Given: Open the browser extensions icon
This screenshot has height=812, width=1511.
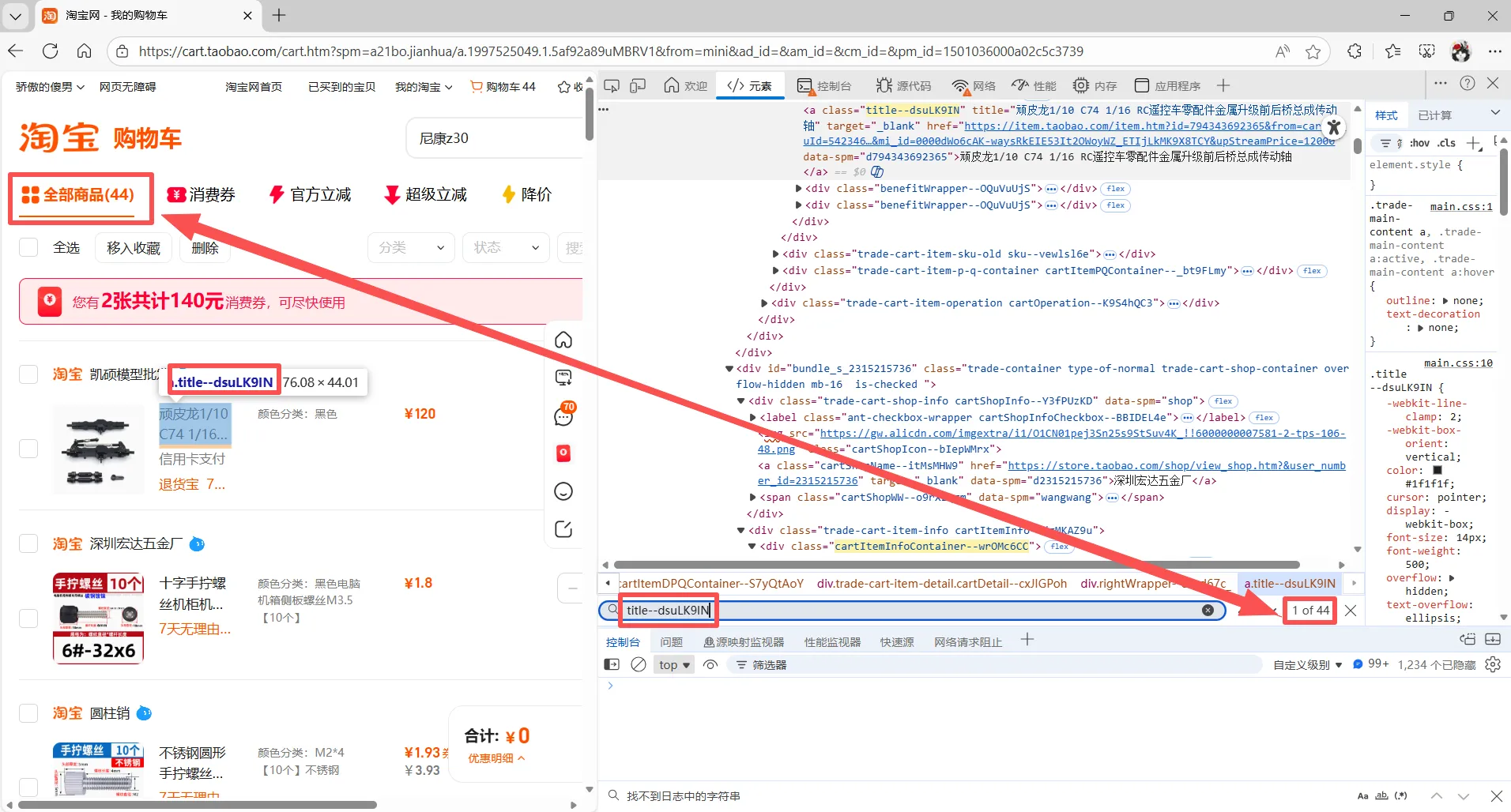Looking at the screenshot, I should 1355,51.
